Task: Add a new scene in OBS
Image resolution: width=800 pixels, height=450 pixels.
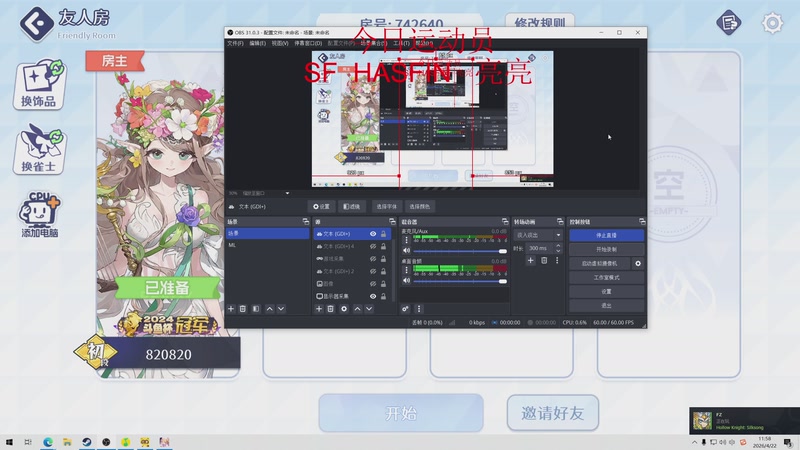Action: click(x=231, y=309)
